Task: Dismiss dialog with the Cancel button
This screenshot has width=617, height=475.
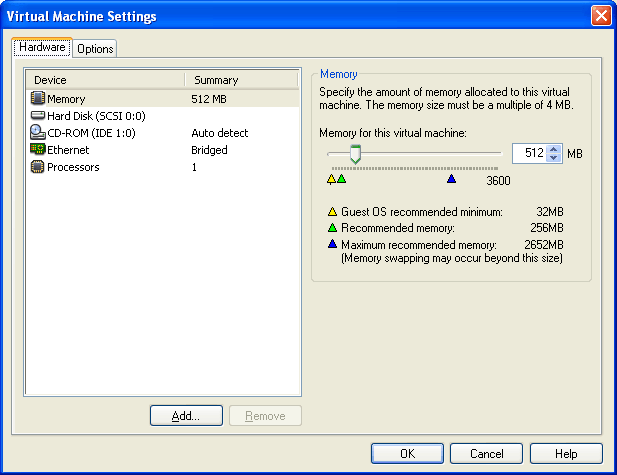Action: tap(486, 453)
